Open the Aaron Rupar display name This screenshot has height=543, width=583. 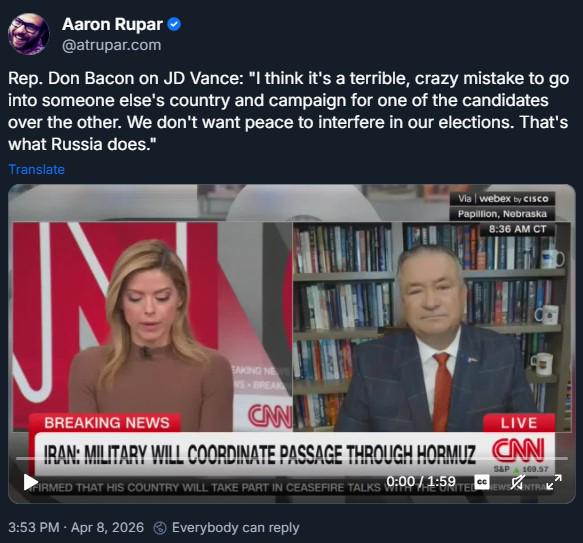click(112, 25)
